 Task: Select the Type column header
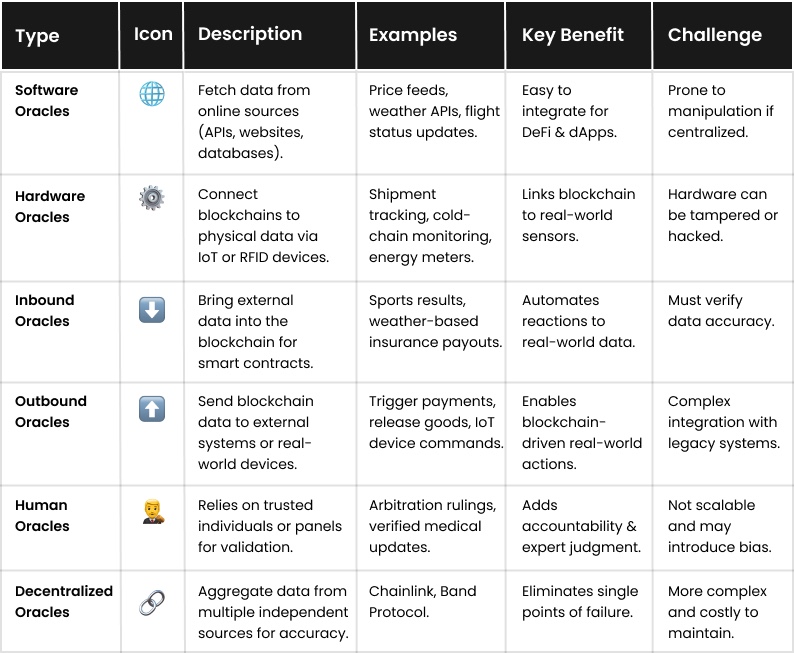pyautogui.click(x=38, y=36)
